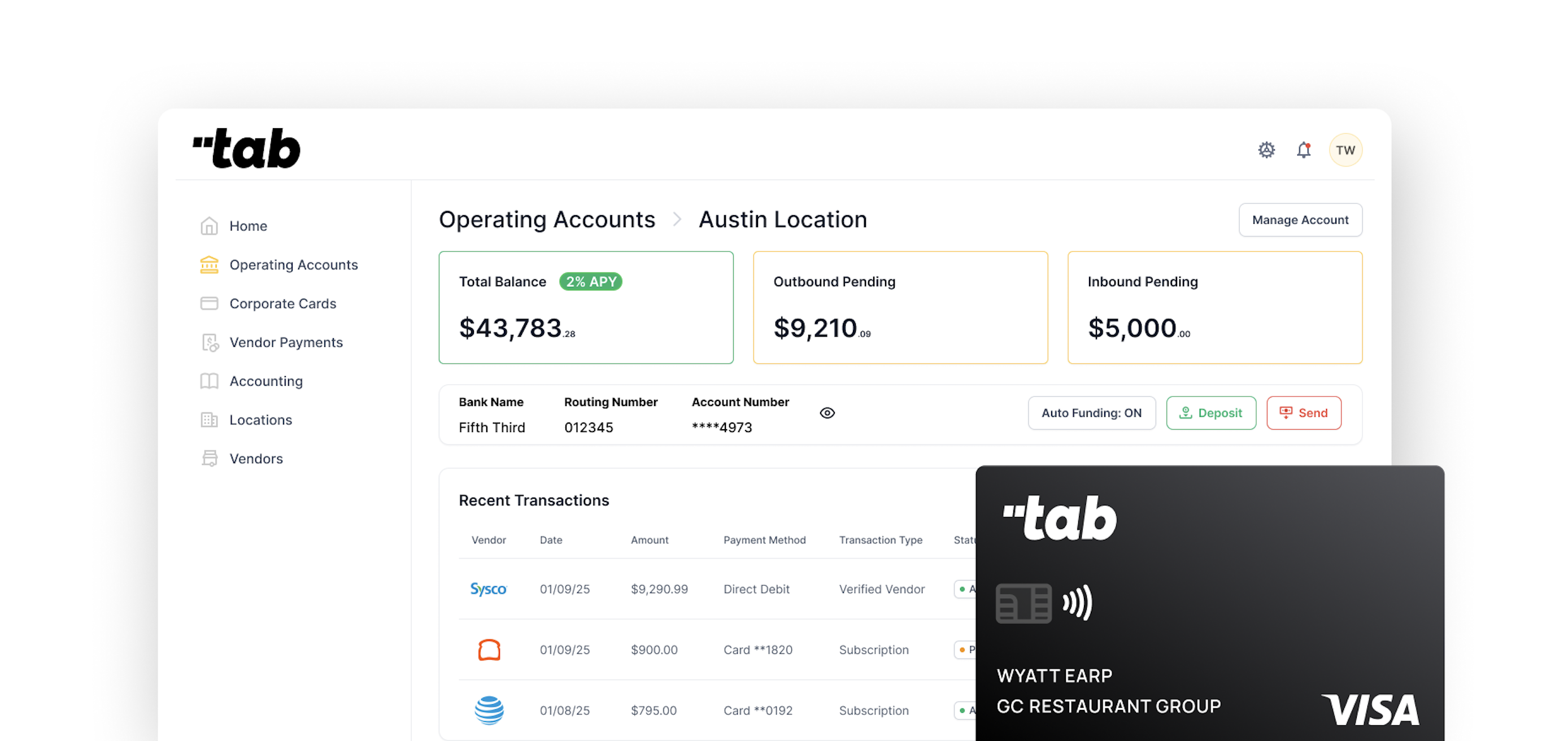Click the chip on the tab card

[x=1024, y=603]
